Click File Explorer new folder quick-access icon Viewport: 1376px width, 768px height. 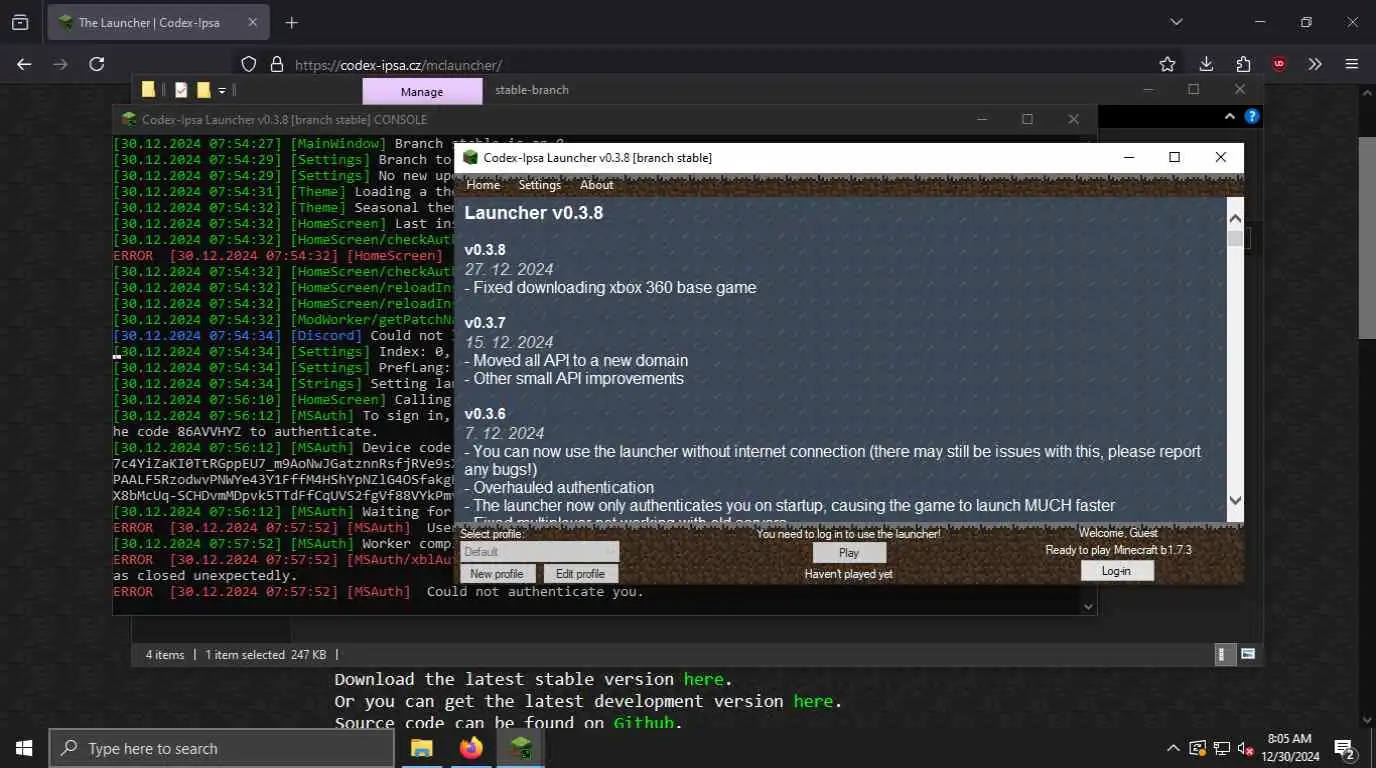[203, 90]
